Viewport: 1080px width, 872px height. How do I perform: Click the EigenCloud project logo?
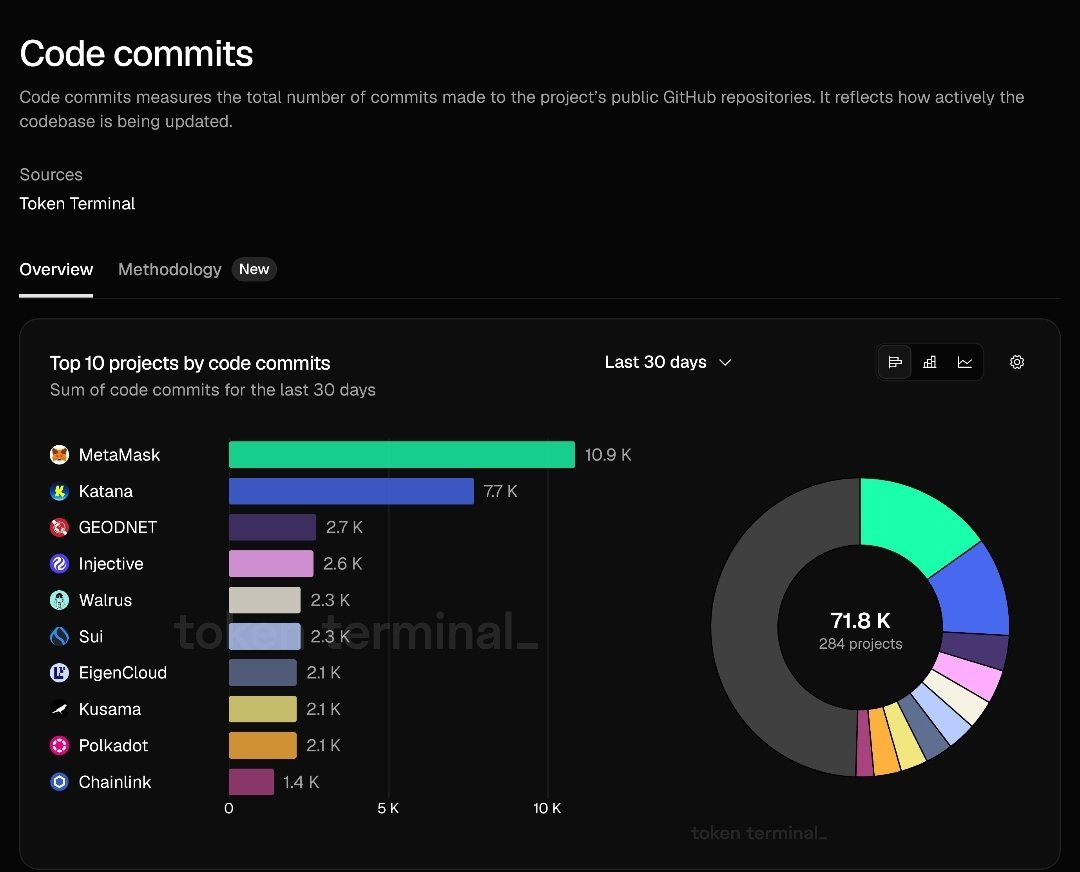pyautogui.click(x=60, y=673)
